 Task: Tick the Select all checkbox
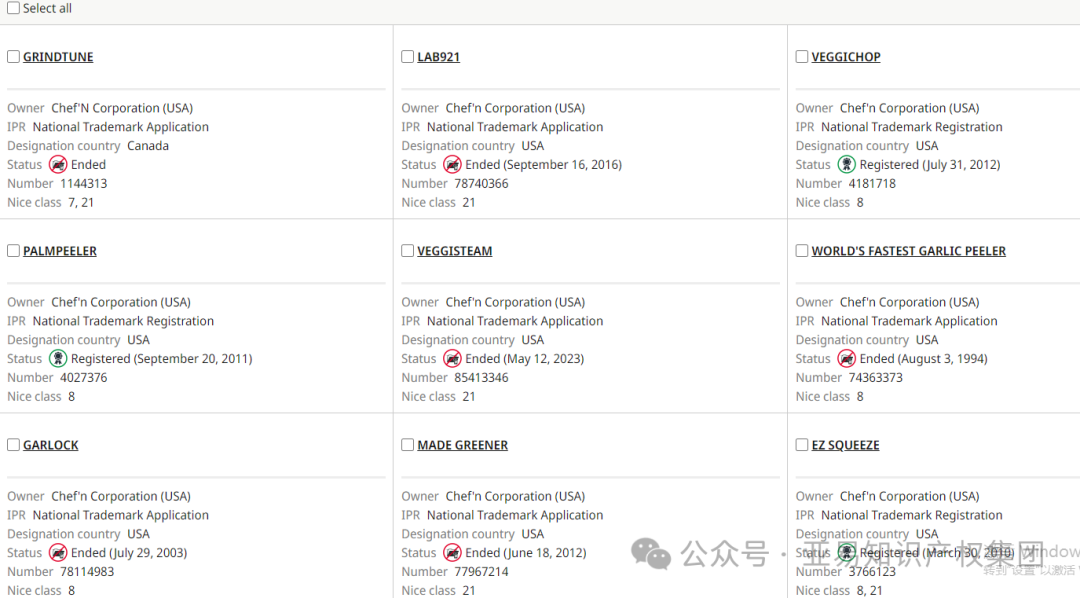tap(13, 8)
